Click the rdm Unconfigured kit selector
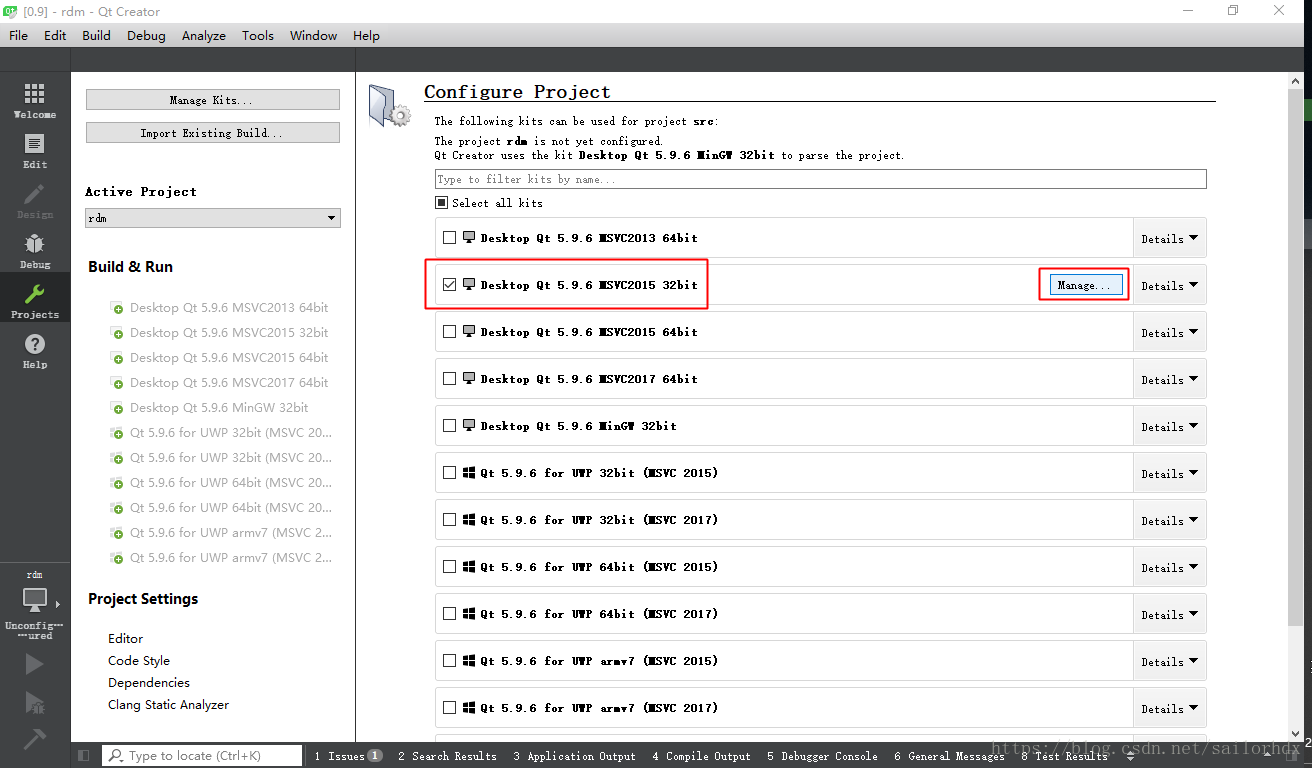The image size is (1312, 768). 35,605
